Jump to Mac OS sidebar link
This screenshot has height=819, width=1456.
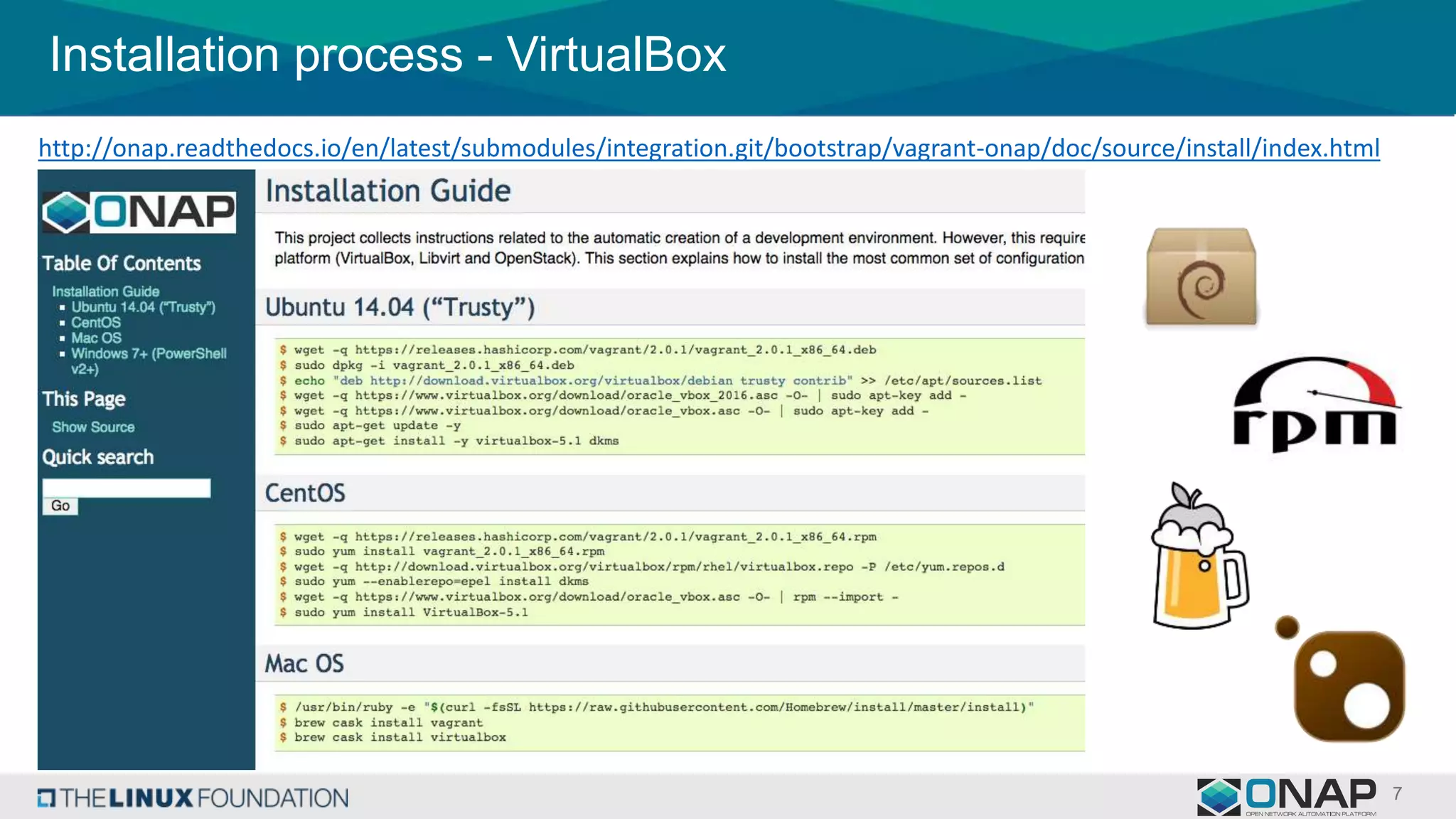click(96, 338)
